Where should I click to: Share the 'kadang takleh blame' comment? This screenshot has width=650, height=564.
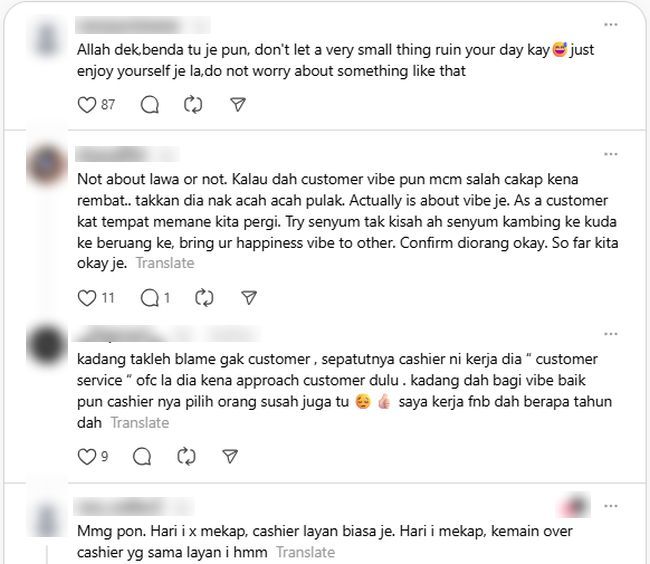tap(230, 457)
